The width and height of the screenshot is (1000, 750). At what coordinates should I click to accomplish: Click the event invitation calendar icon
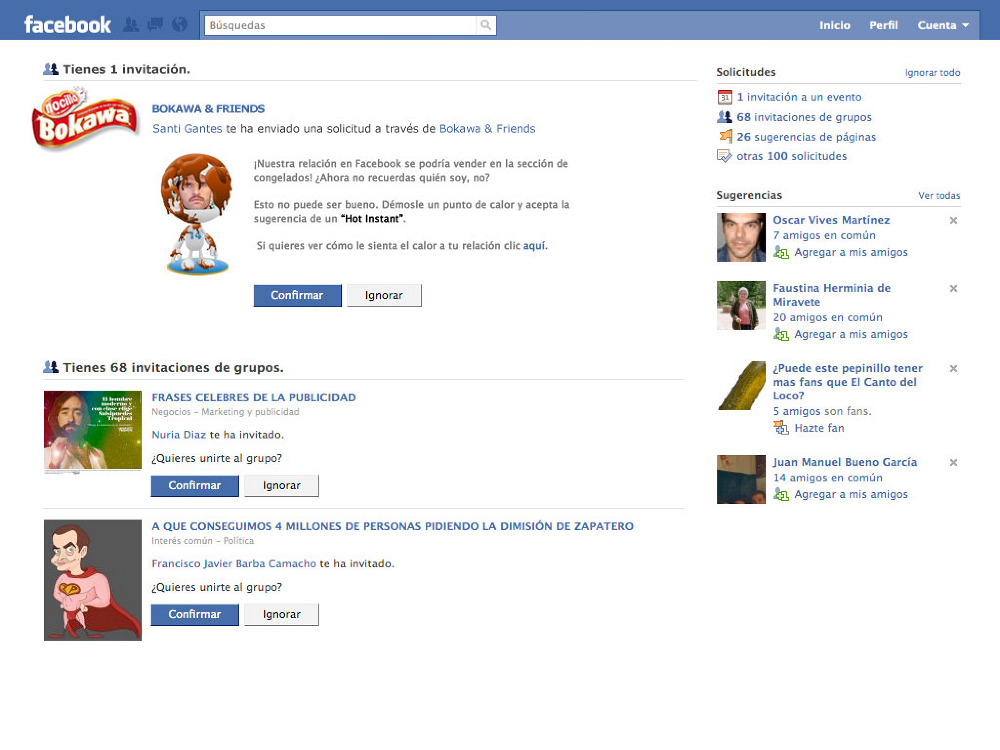point(725,97)
